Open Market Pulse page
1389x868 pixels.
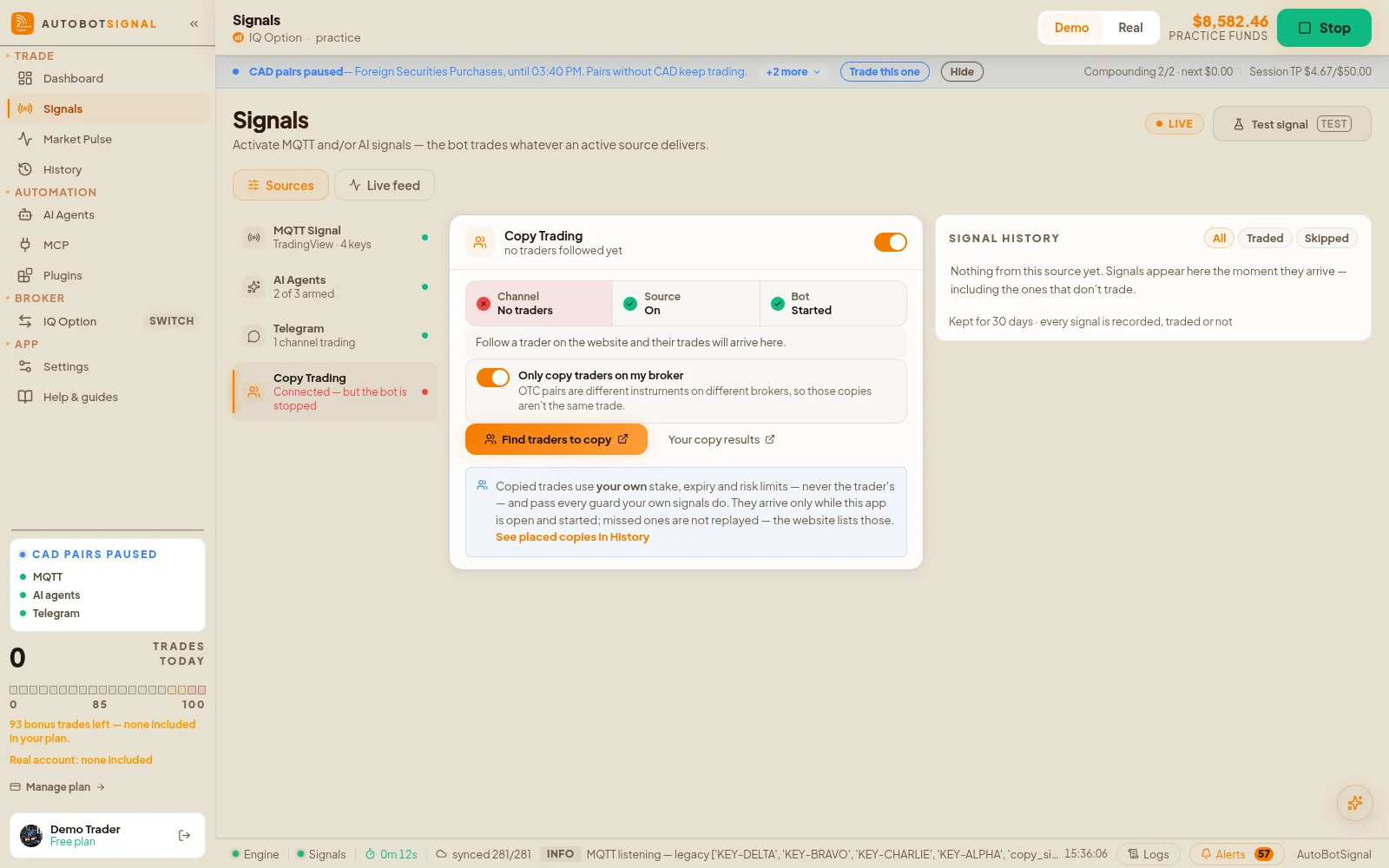click(108, 139)
